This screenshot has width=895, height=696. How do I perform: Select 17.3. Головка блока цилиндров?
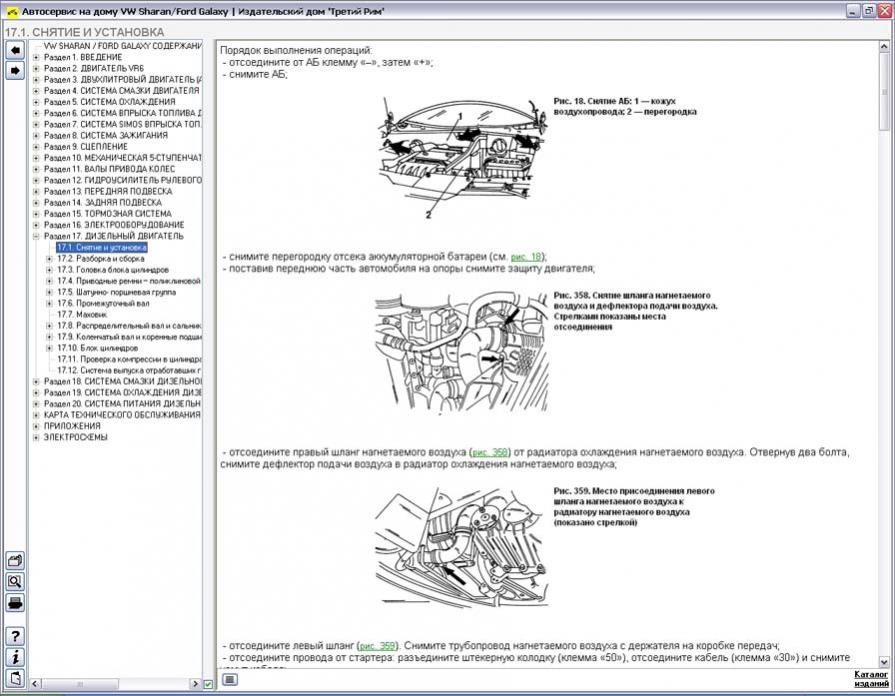(112, 269)
